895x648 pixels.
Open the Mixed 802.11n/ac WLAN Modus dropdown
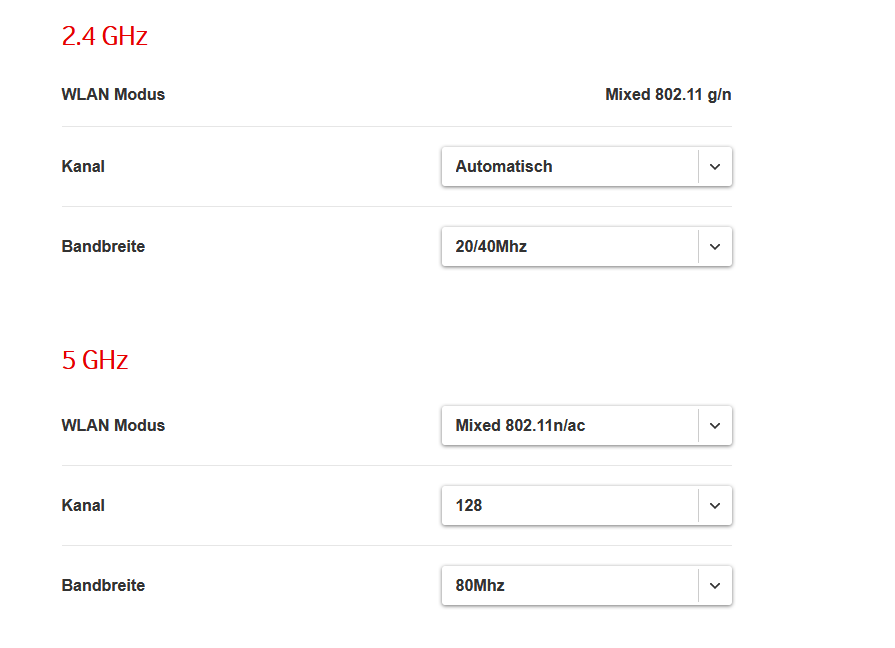coord(570,426)
